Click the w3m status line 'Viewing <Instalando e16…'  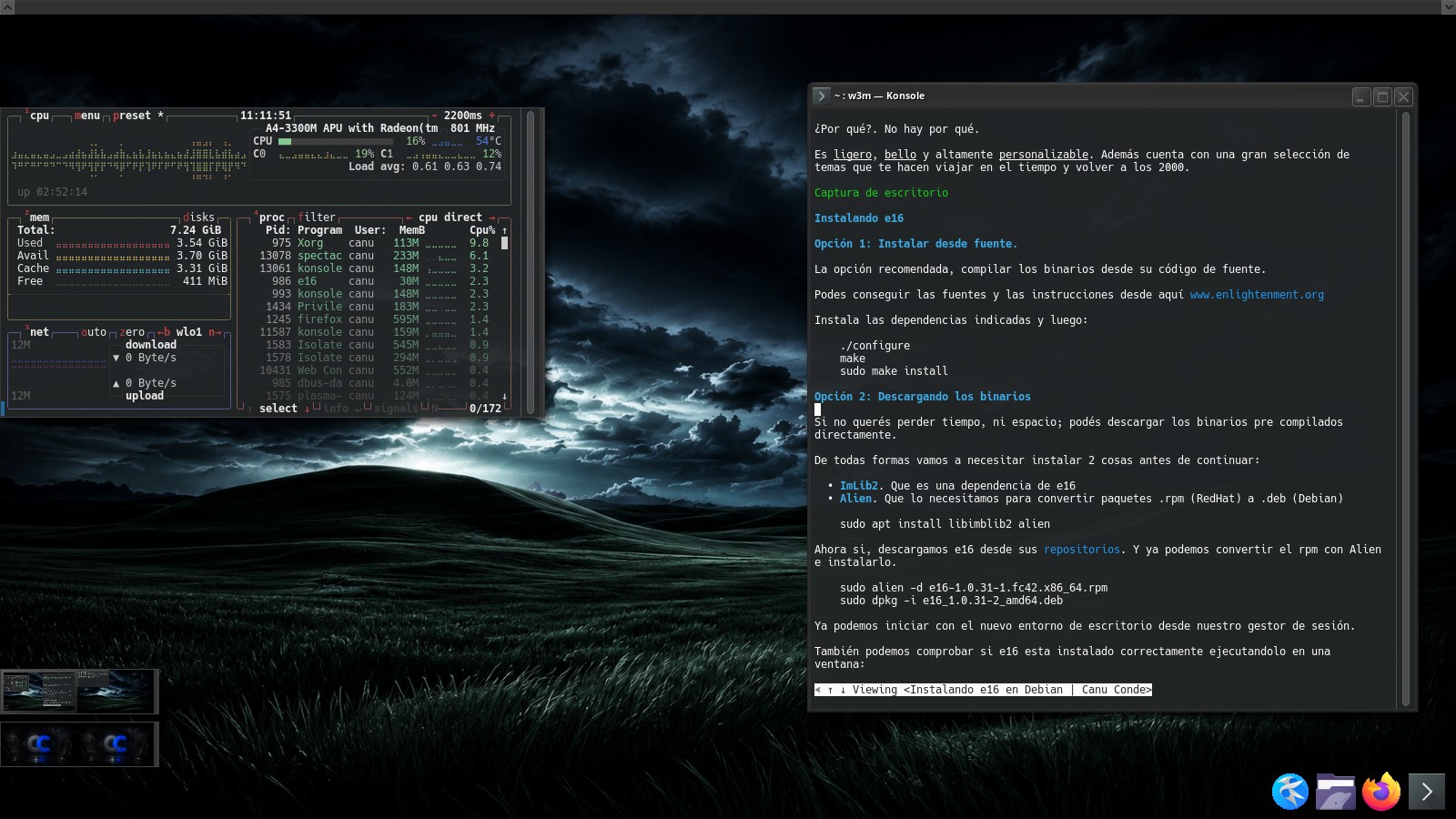(983, 690)
